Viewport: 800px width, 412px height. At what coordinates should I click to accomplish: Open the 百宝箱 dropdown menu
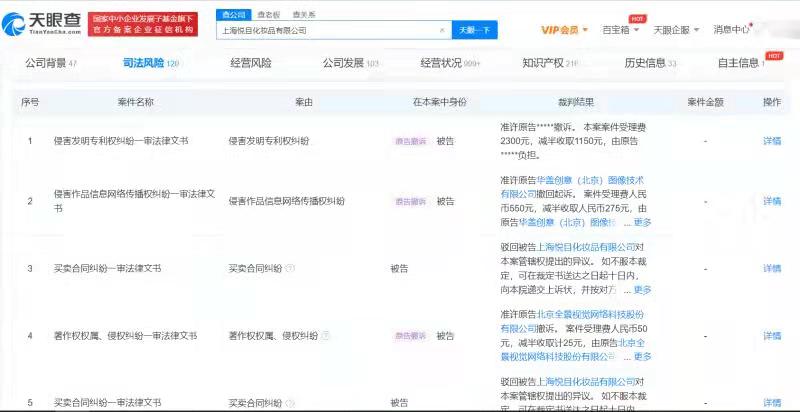(x=620, y=30)
